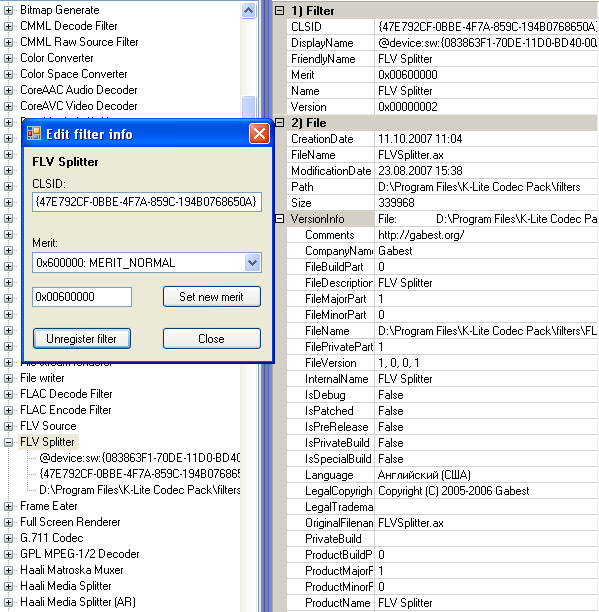Click the FileVersion value 1, 0, 0, 1

coord(399,363)
